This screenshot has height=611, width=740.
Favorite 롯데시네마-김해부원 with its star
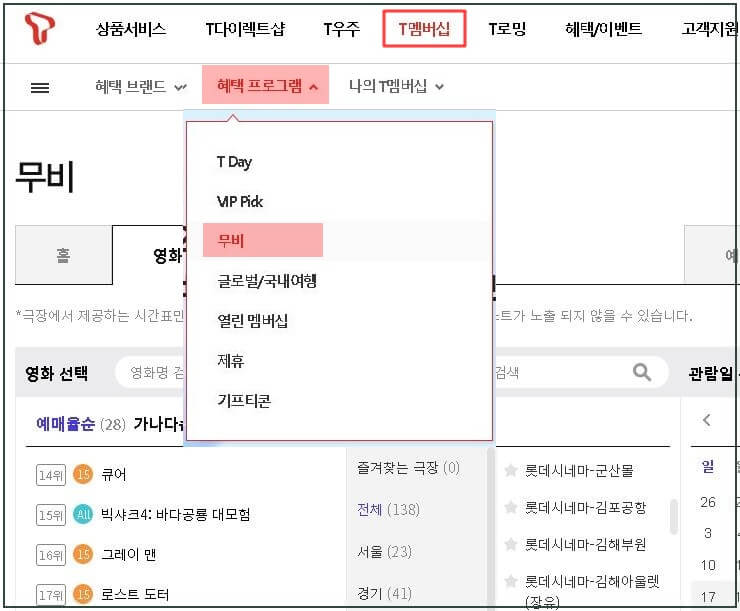pyautogui.click(x=511, y=544)
